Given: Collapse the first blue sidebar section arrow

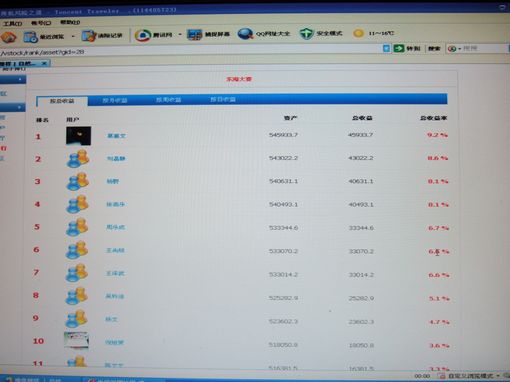Looking at the screenshot, I should (x=20, y=79).
